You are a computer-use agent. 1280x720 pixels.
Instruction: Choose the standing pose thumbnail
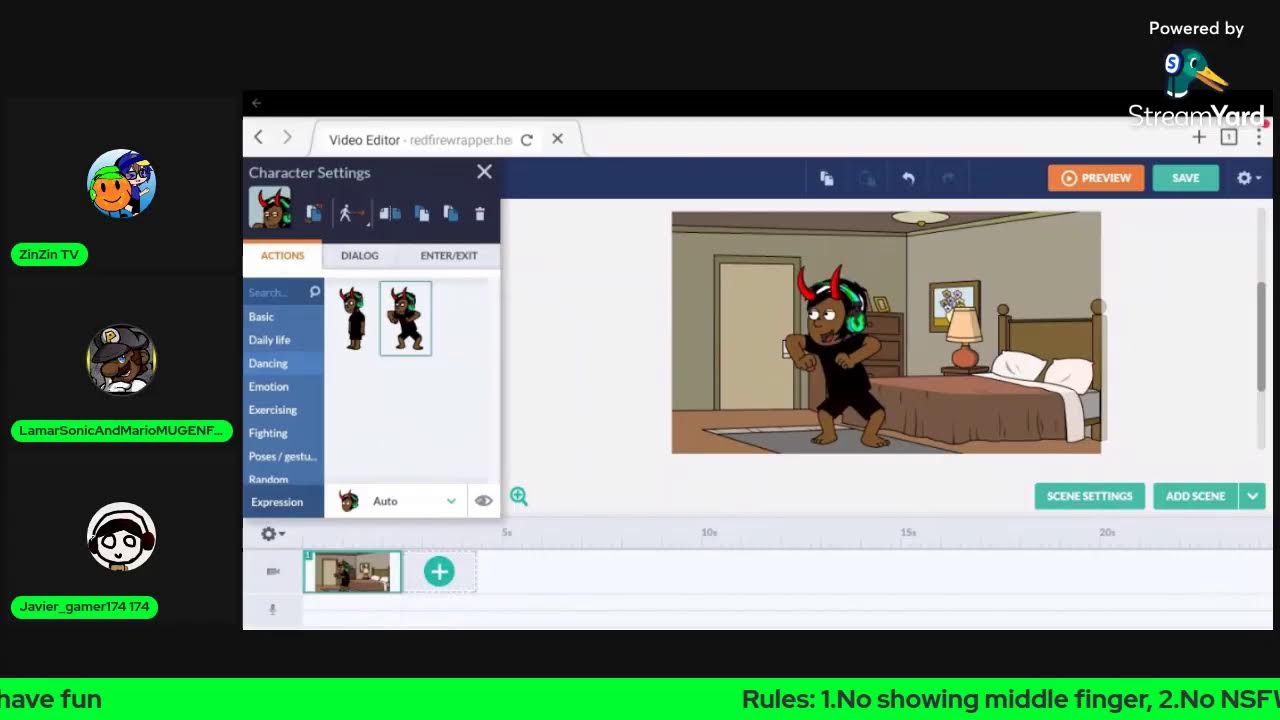[353, 318]
